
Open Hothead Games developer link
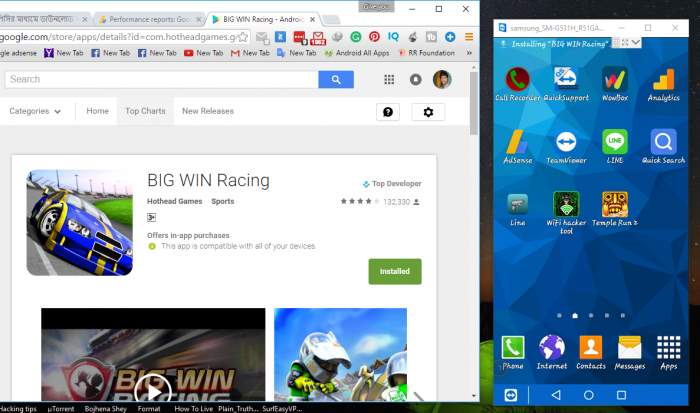pyautogui.click(x=175, y=201)
